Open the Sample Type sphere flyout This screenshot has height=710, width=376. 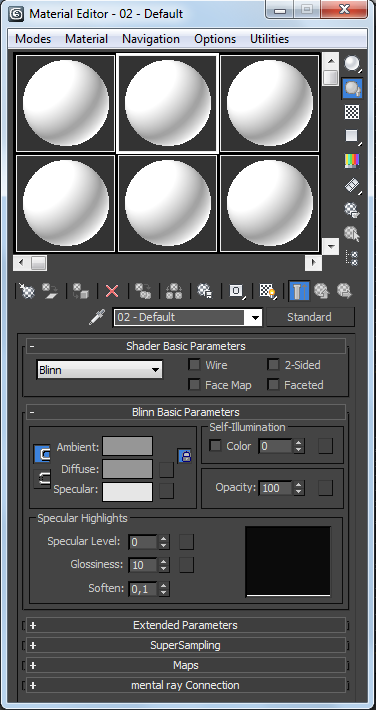[x=352, y=64]
